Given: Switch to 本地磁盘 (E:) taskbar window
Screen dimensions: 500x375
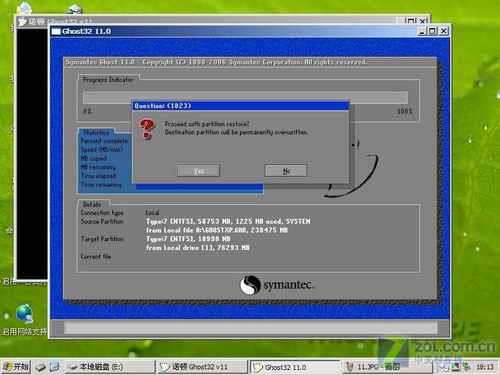Looking at the screenshot, I should tap(110, 367).
